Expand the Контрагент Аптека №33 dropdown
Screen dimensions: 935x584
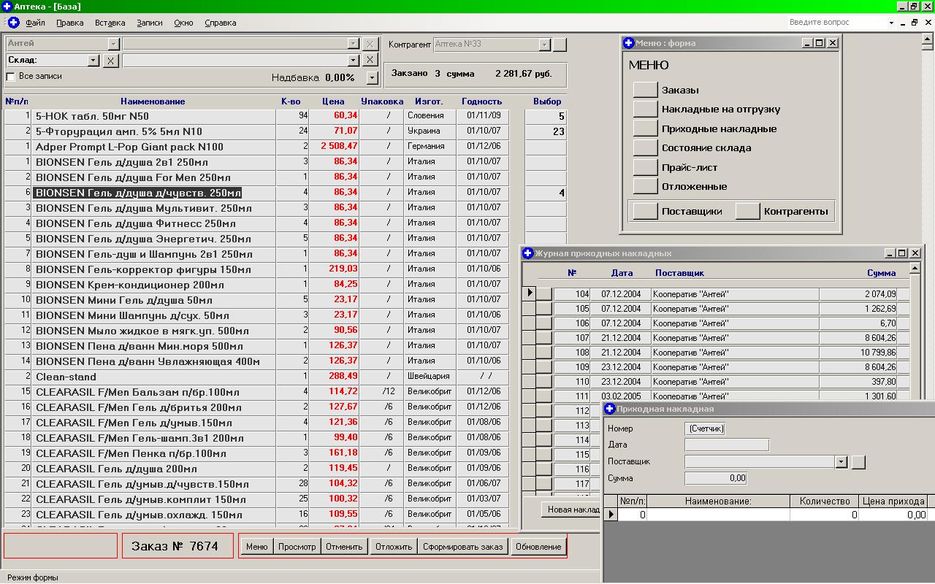pos(544,44)
